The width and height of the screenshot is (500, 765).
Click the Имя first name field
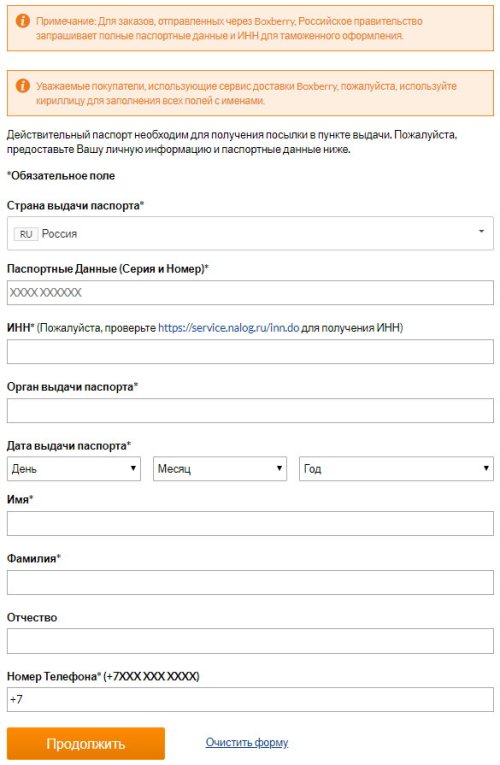[x=250, y=523]
